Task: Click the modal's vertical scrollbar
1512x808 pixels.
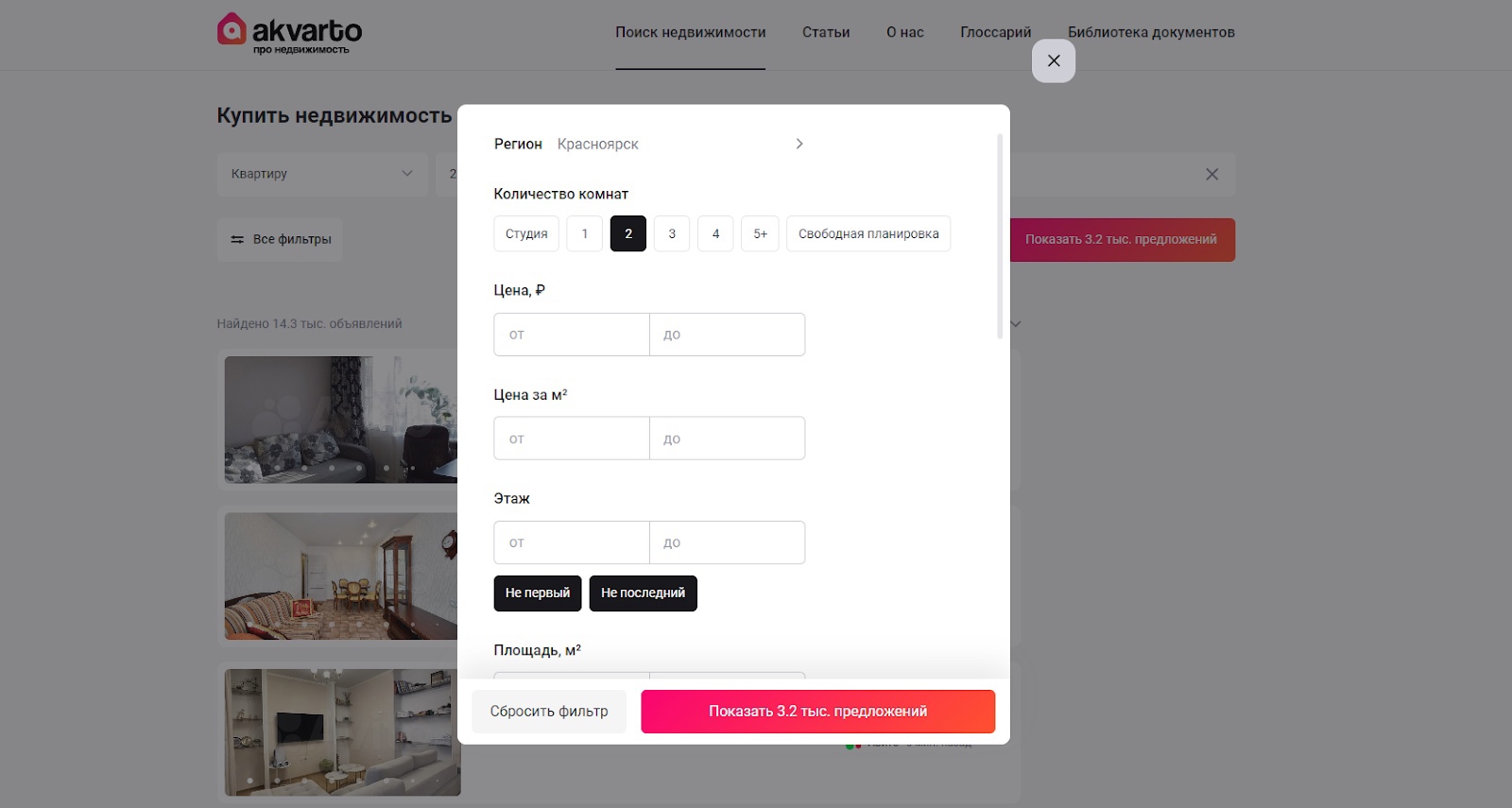Action: click(1000, 236)
